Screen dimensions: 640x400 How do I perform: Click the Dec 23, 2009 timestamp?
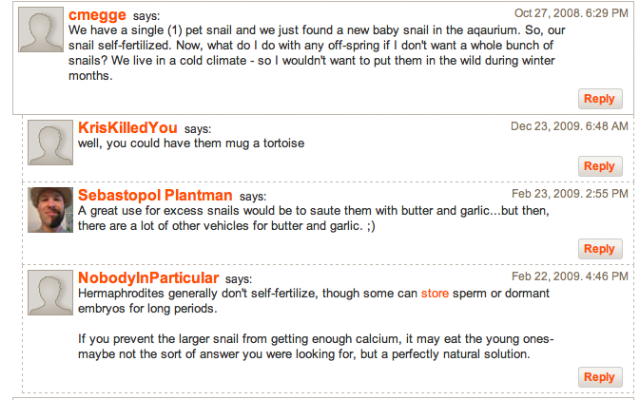click(x=569, y=126)
